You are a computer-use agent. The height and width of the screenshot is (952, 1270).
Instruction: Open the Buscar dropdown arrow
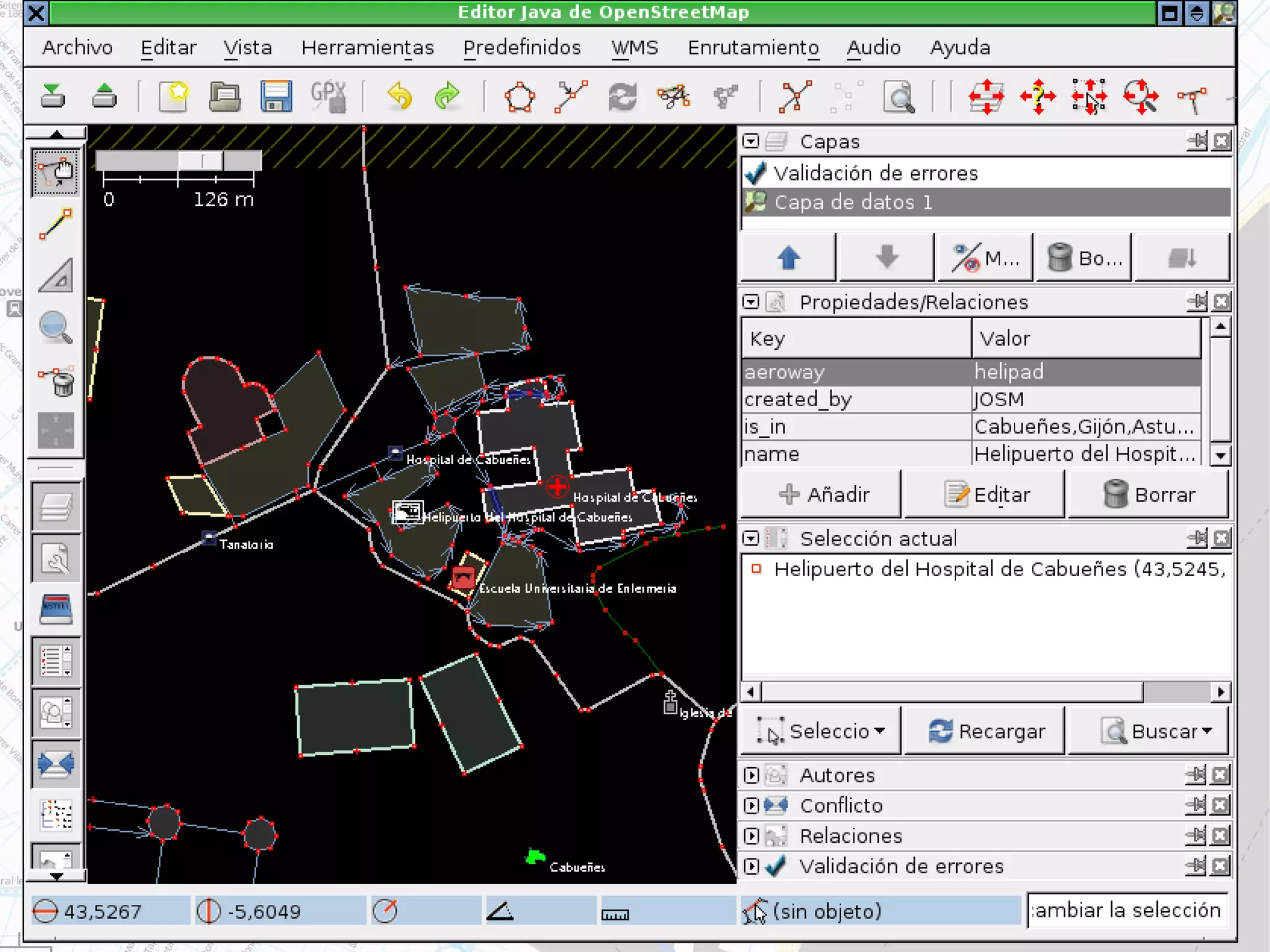pyautogui.click(x=1207, y=731)
